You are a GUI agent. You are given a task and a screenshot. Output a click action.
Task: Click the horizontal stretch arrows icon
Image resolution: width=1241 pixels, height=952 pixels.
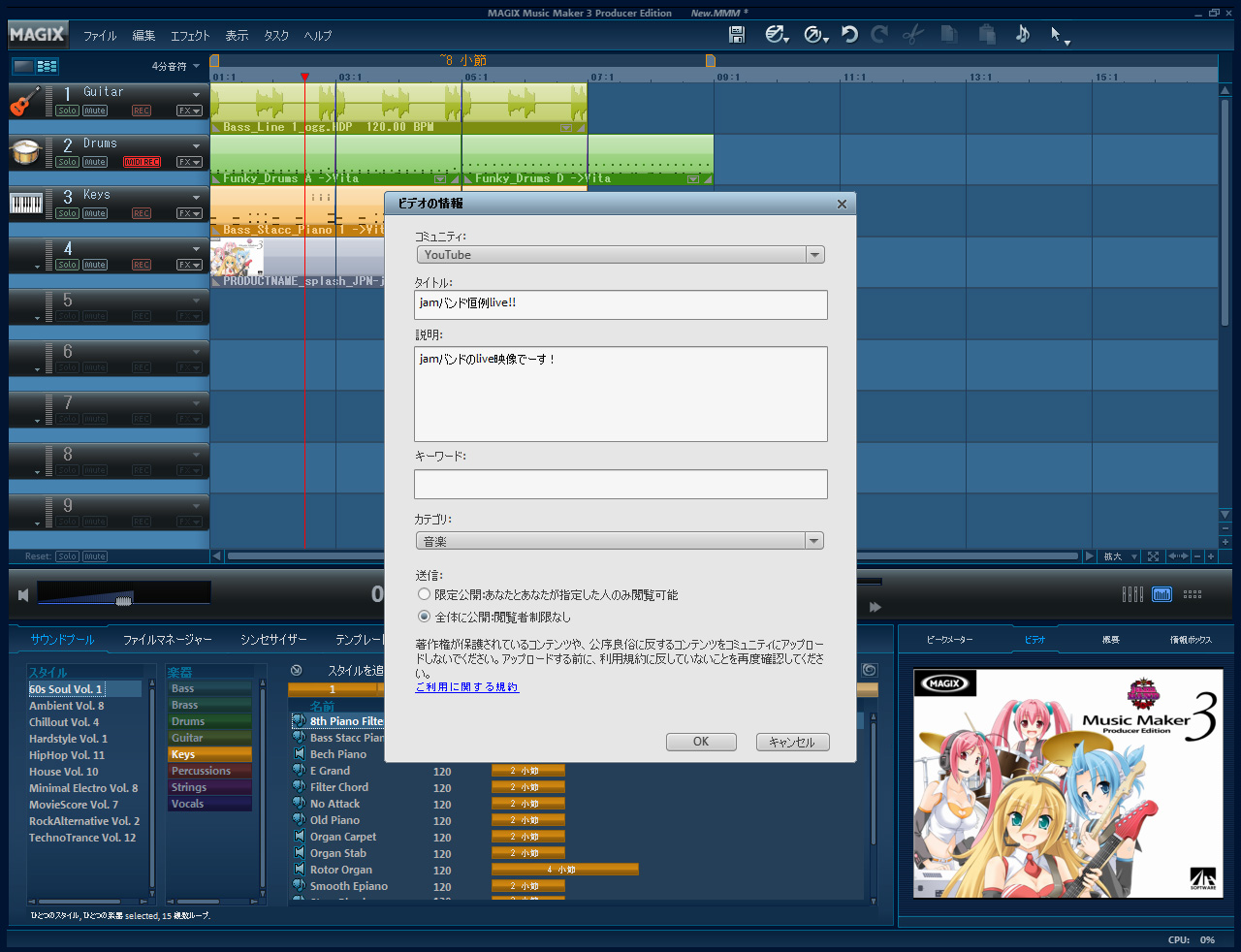click(x=1178, y=556)
